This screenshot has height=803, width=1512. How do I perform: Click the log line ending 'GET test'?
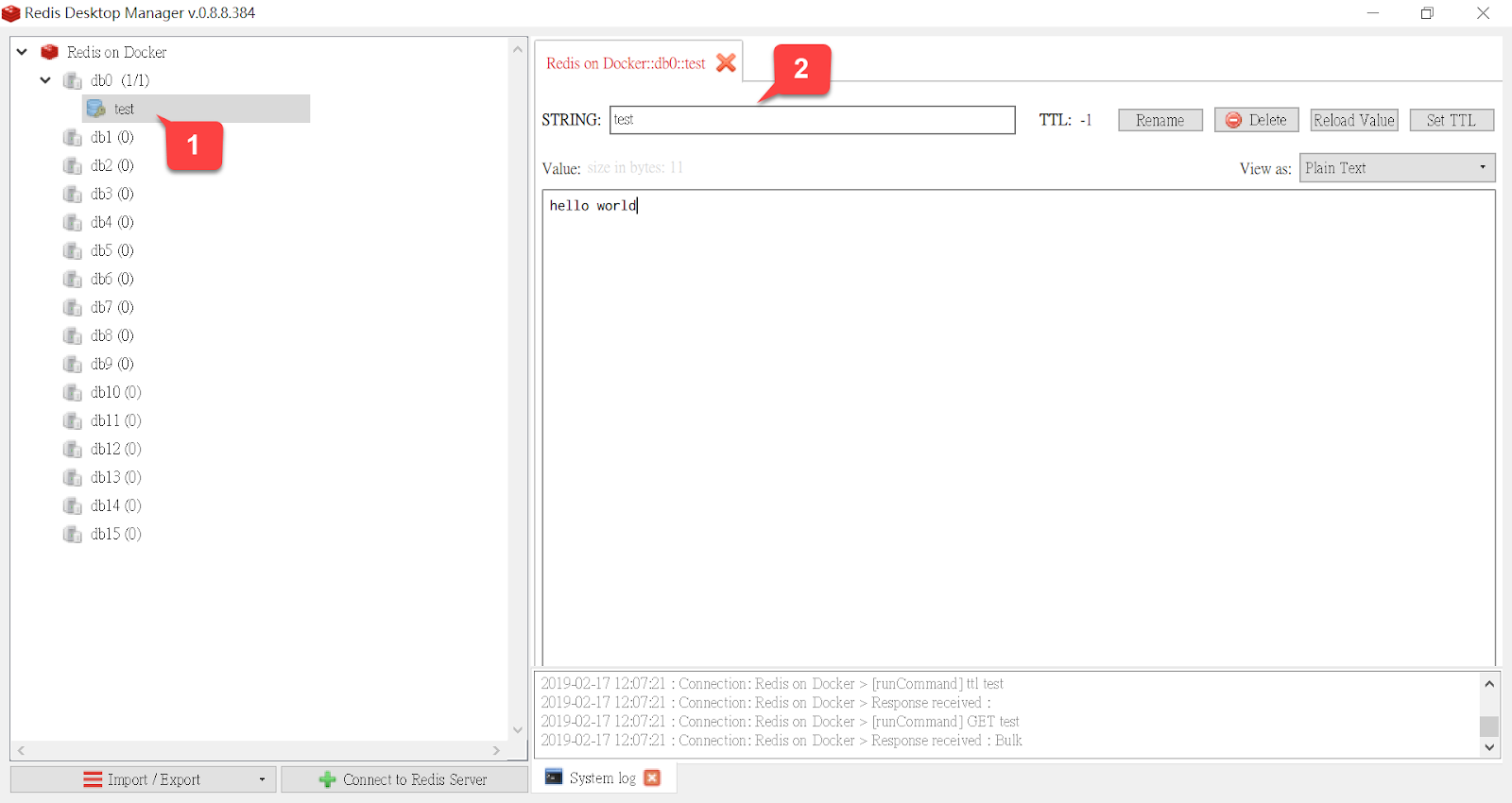[780, 722]
